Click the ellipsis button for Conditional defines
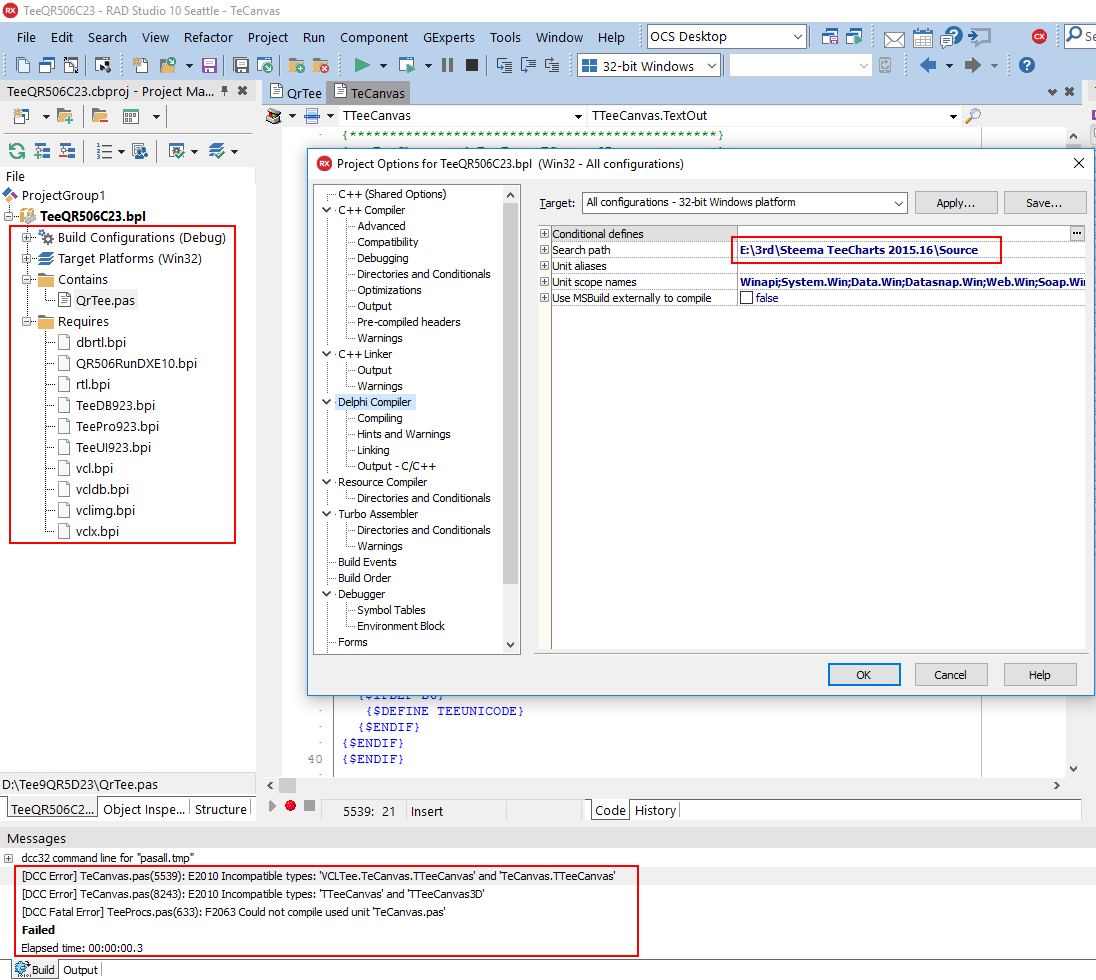1096x980 pixels. tap(1076, 233)
